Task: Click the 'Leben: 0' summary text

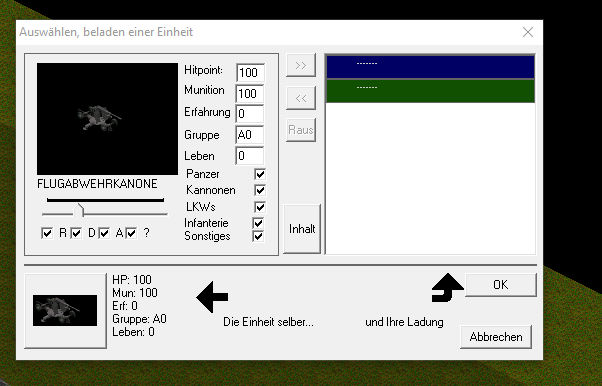Action: click(133, 332)
